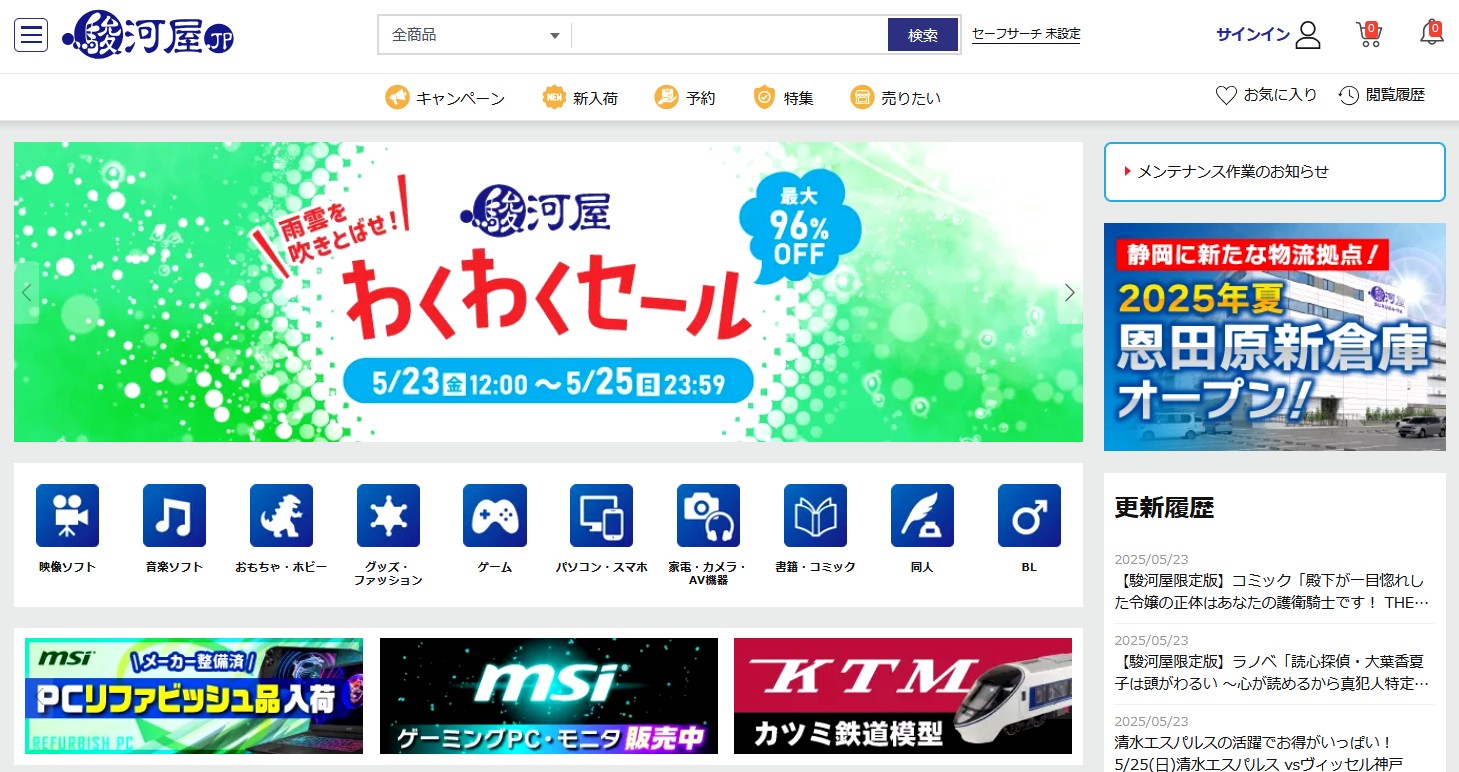Open the わくわくセール banner
Screen dimensions: 1459x772
pyautogui.click(x=548, y=292)
